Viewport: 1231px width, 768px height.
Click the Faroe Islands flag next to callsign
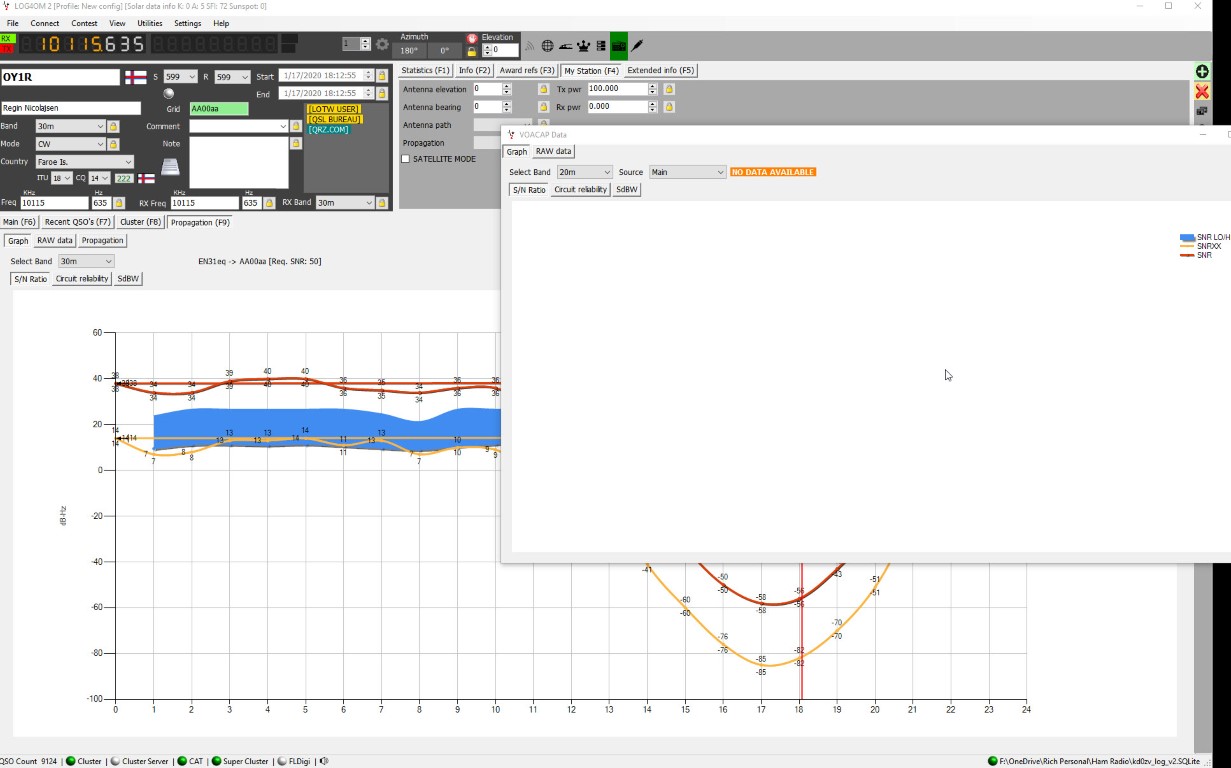(136, 77)
